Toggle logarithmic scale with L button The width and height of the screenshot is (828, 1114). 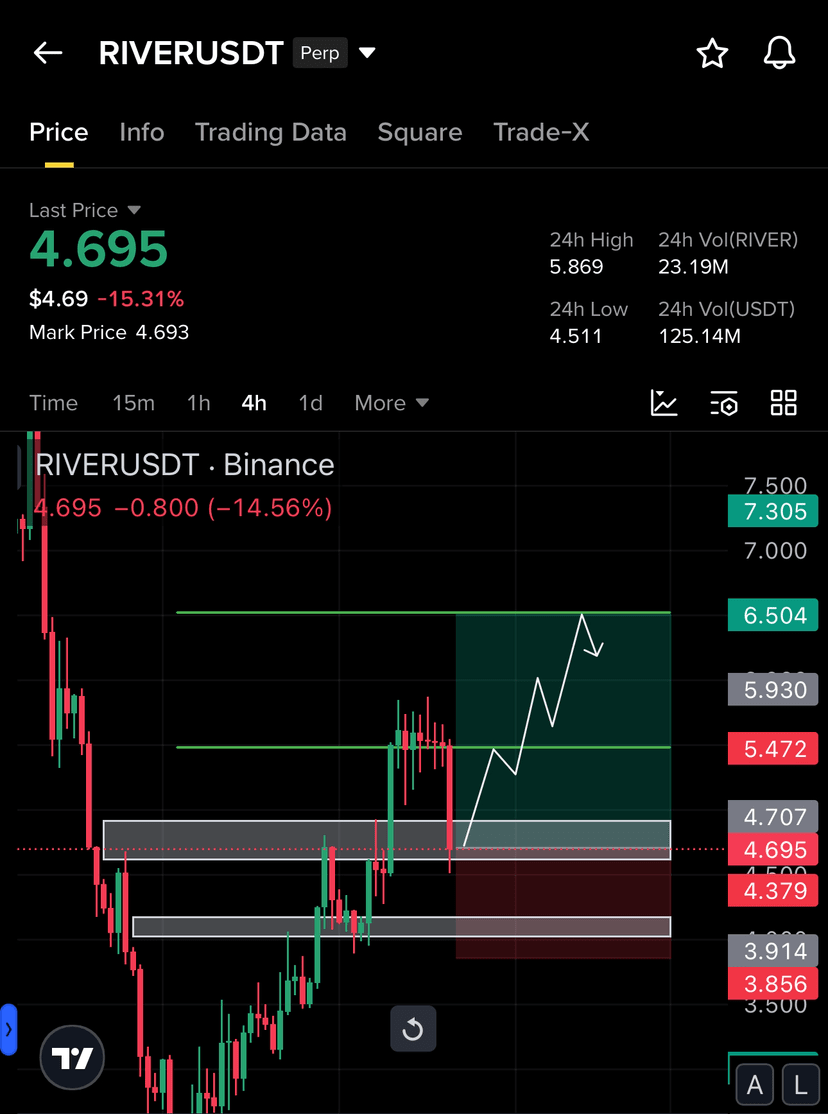801,1085
